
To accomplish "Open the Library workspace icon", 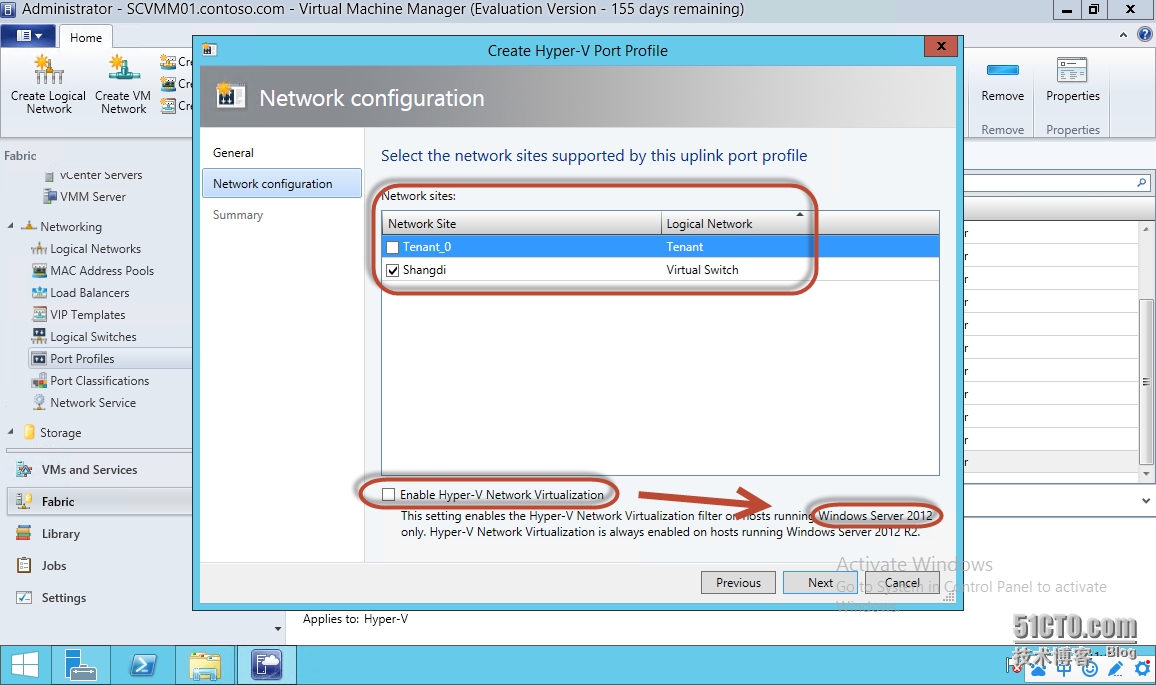I will coord(24,533).
